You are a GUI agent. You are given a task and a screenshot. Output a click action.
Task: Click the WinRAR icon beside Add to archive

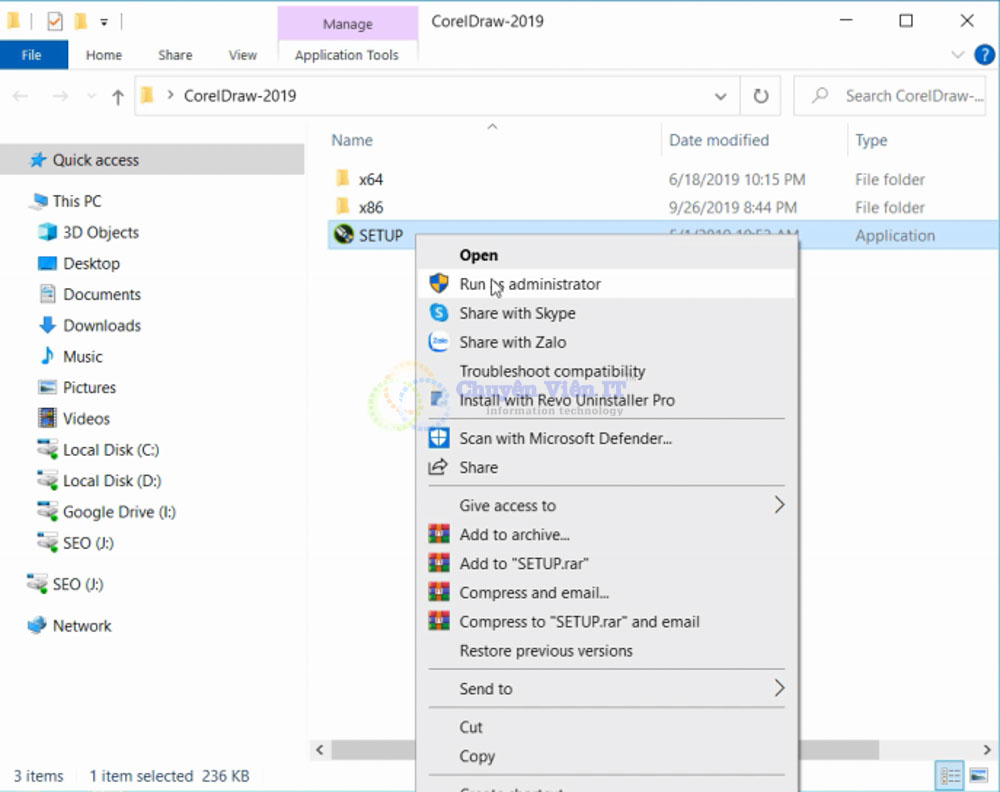point(439,535)
